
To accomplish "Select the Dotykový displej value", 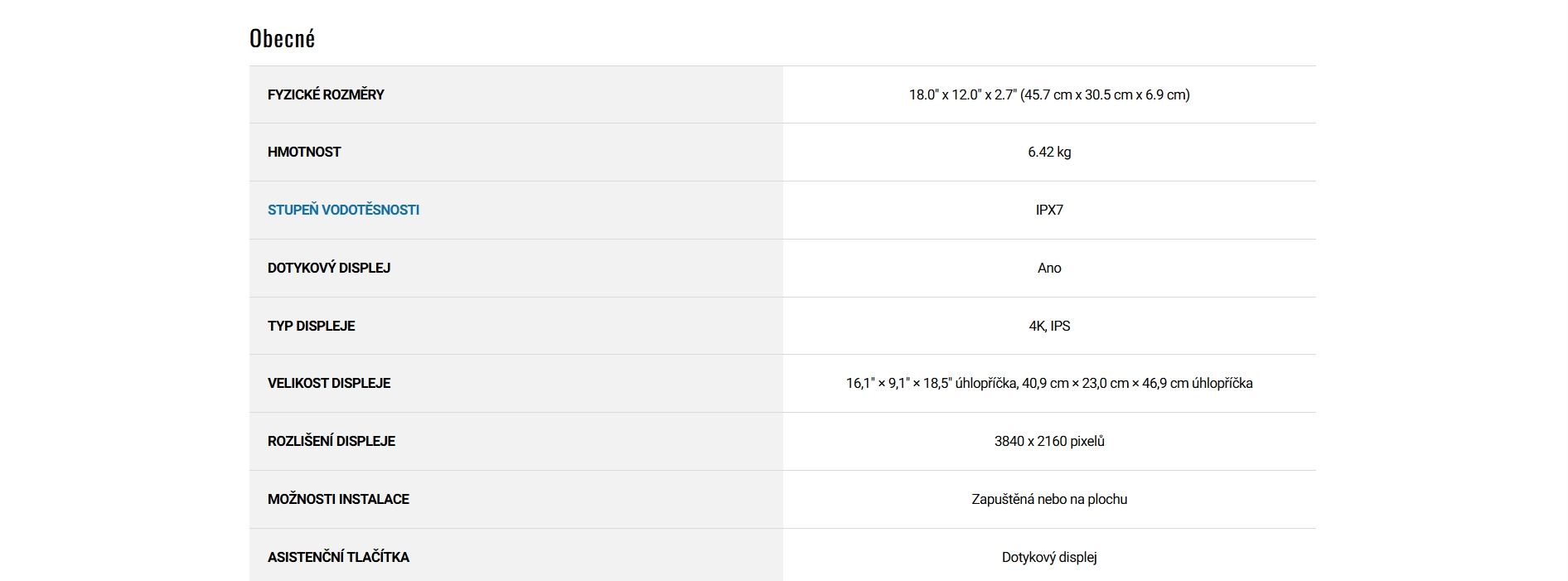I will tap(1049, 558).
